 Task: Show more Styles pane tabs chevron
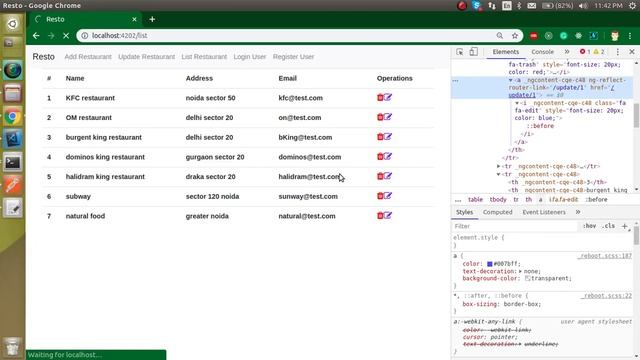point(578,212)
